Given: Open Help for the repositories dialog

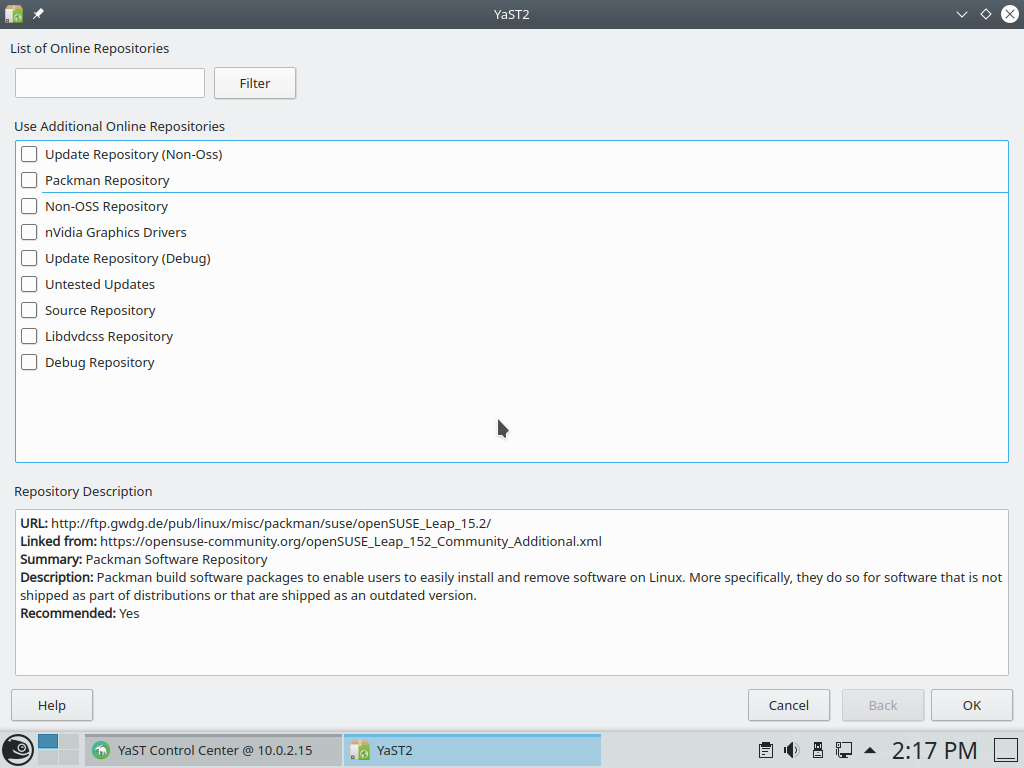Looking at the screenshot, I should click(52, 705).
